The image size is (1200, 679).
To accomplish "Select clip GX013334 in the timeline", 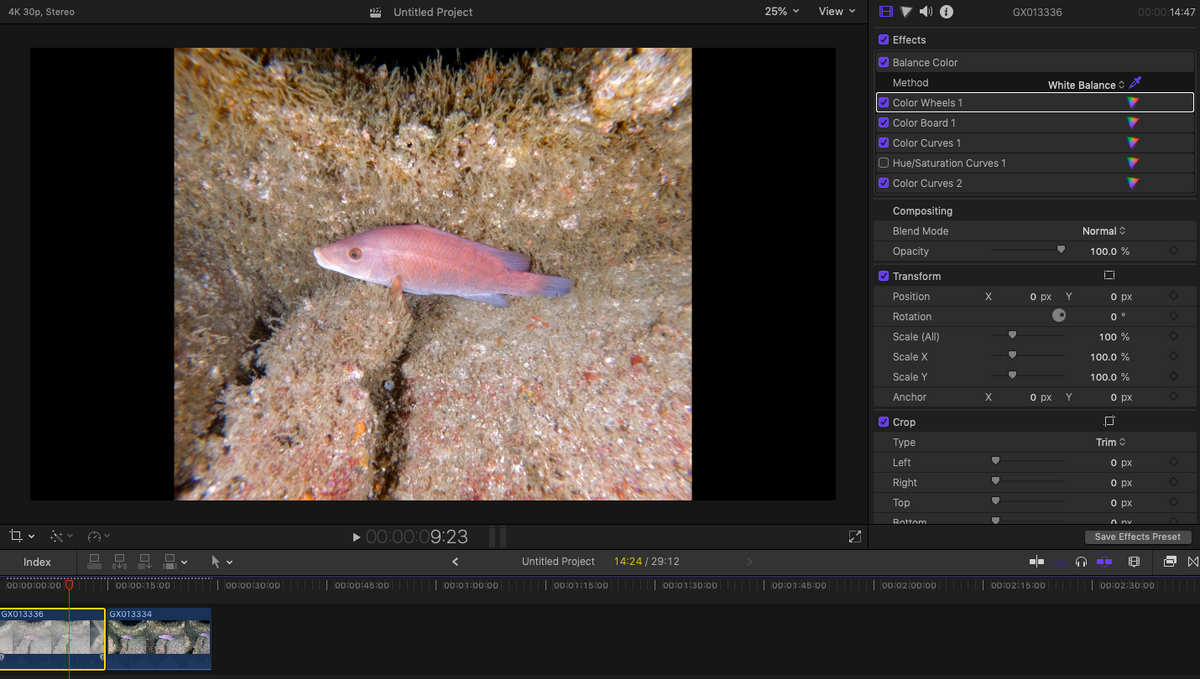I will point(159,639).
